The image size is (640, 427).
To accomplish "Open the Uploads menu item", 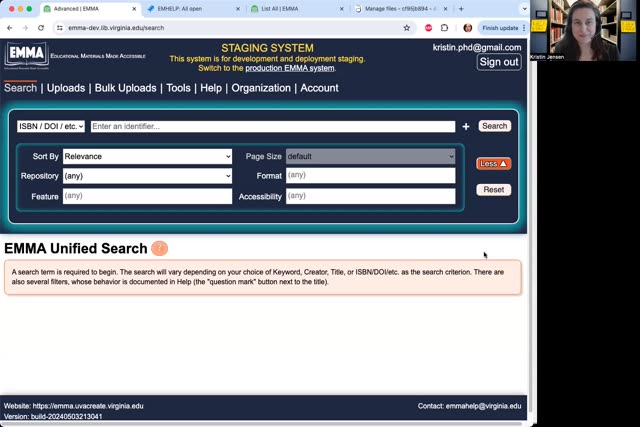I will pos(66,88).
